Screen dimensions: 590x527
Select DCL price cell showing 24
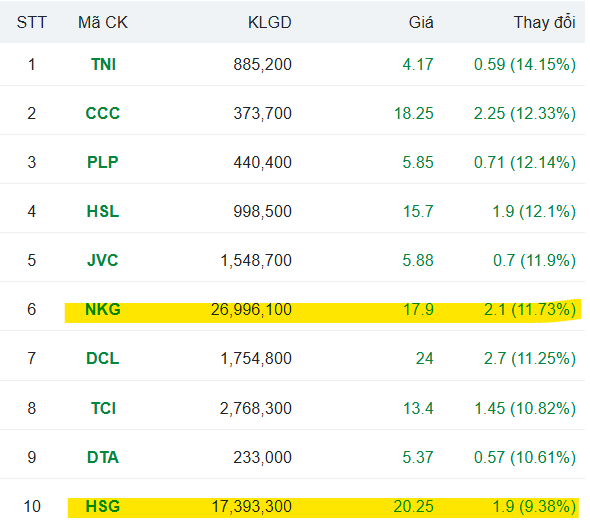(x=424, y=358)
